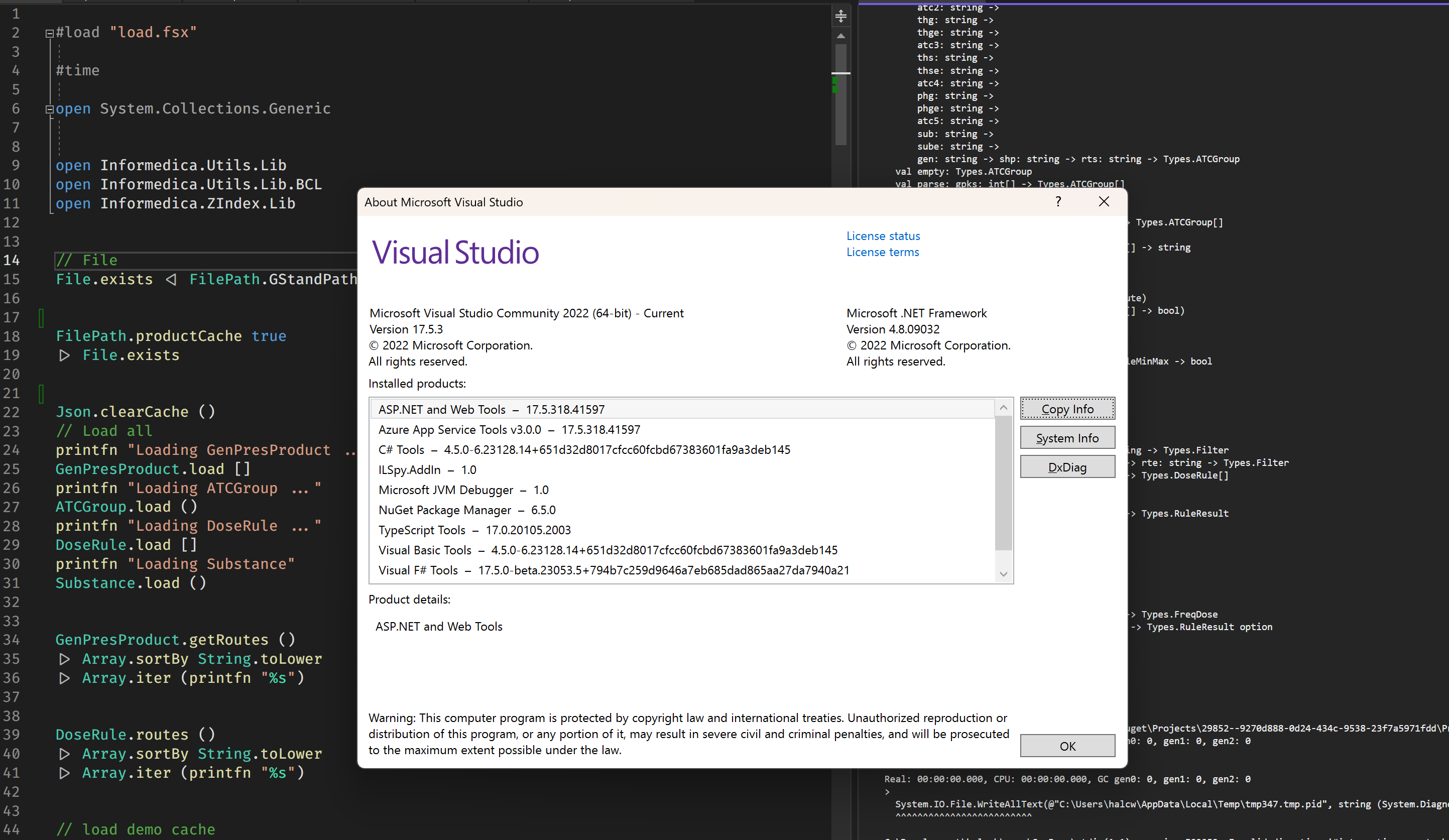1449x840 pixels.
Task: Execute Array.iter on line 41 via play icon
Action: tap(64, 773)
